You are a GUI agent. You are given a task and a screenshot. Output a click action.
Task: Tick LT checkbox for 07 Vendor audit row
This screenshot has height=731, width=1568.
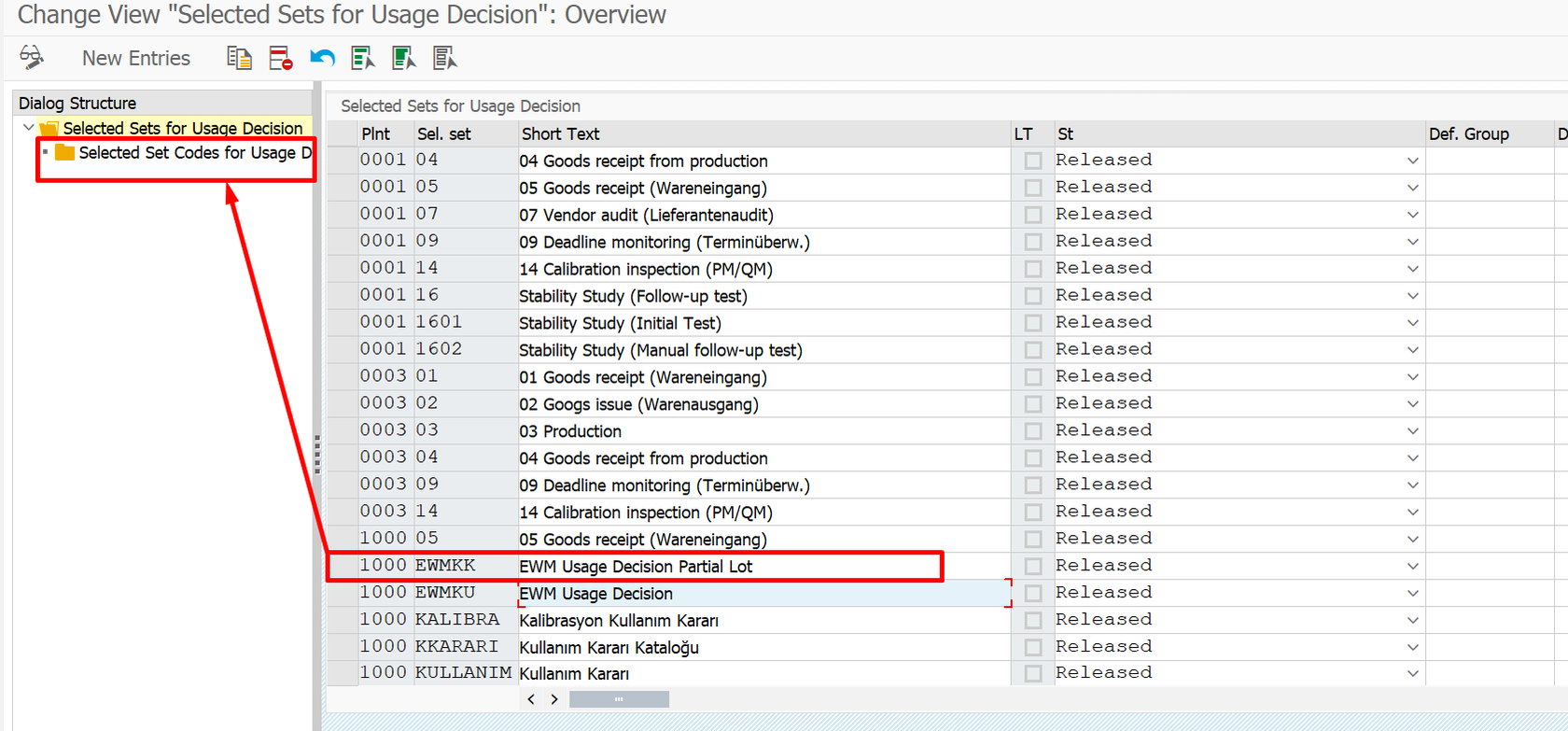coord(1032,215)
